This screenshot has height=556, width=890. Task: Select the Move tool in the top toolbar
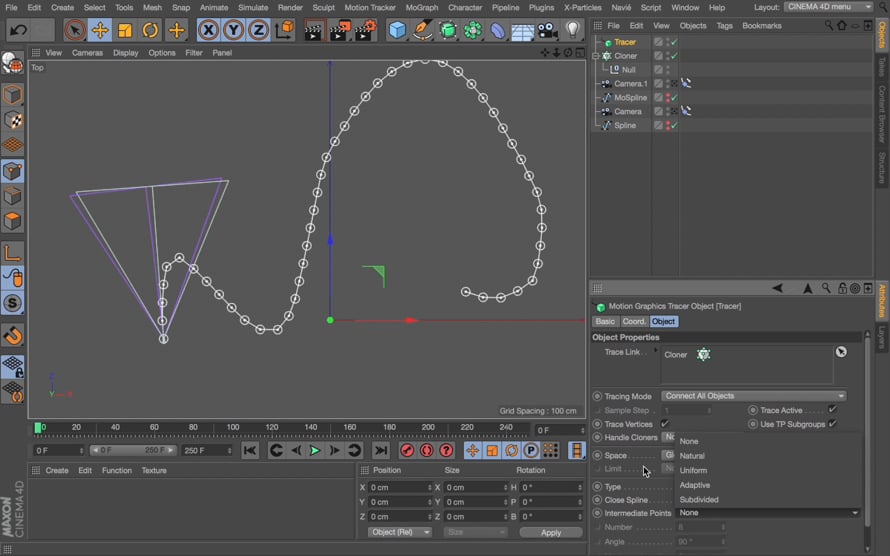99,30
